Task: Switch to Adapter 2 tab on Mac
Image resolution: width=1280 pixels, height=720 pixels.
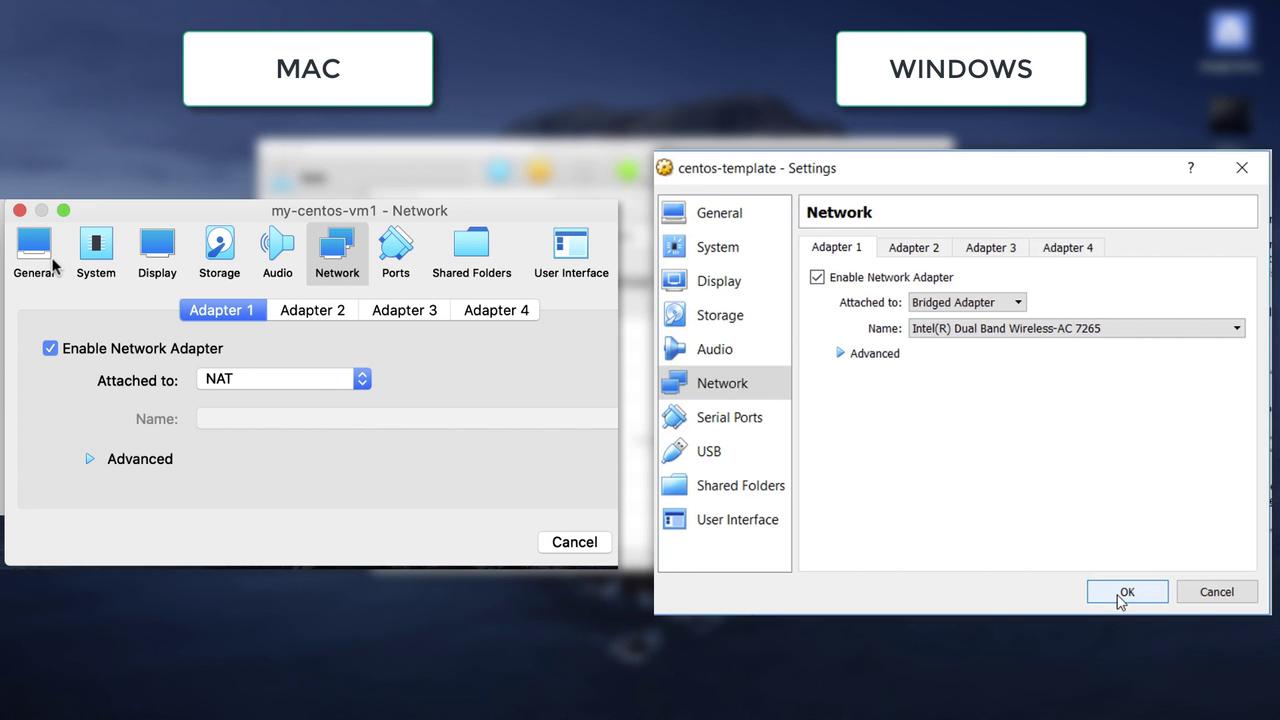Action: coord(312,310)
